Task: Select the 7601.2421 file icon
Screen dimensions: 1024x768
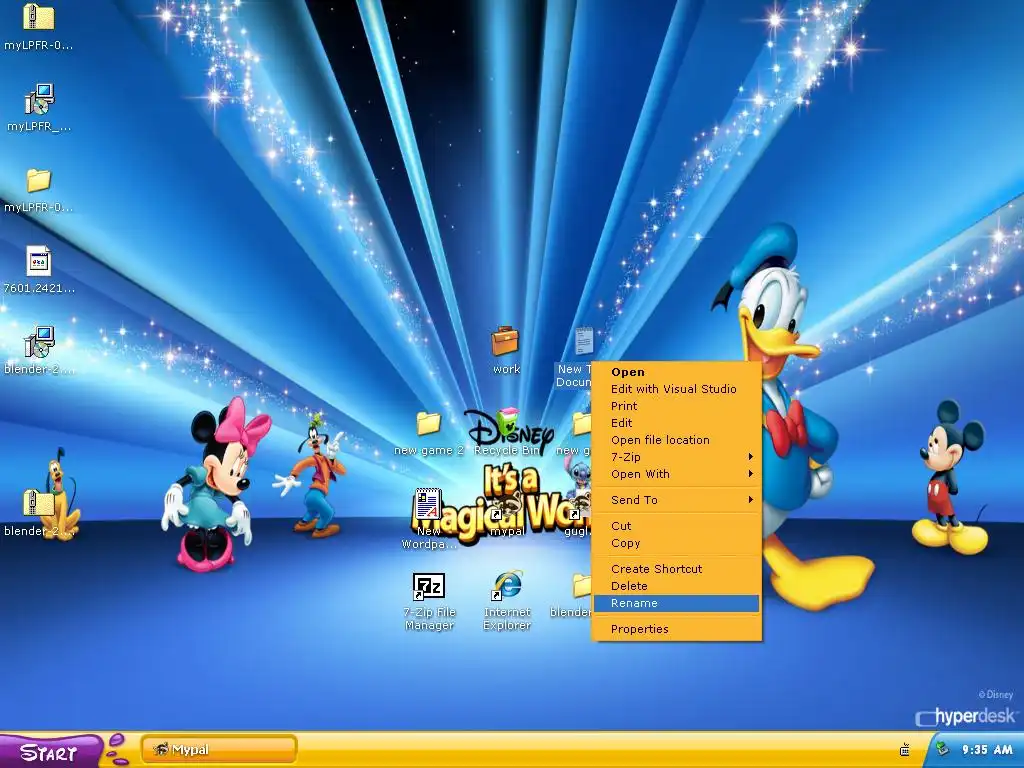Action: (x=39, y=261)
